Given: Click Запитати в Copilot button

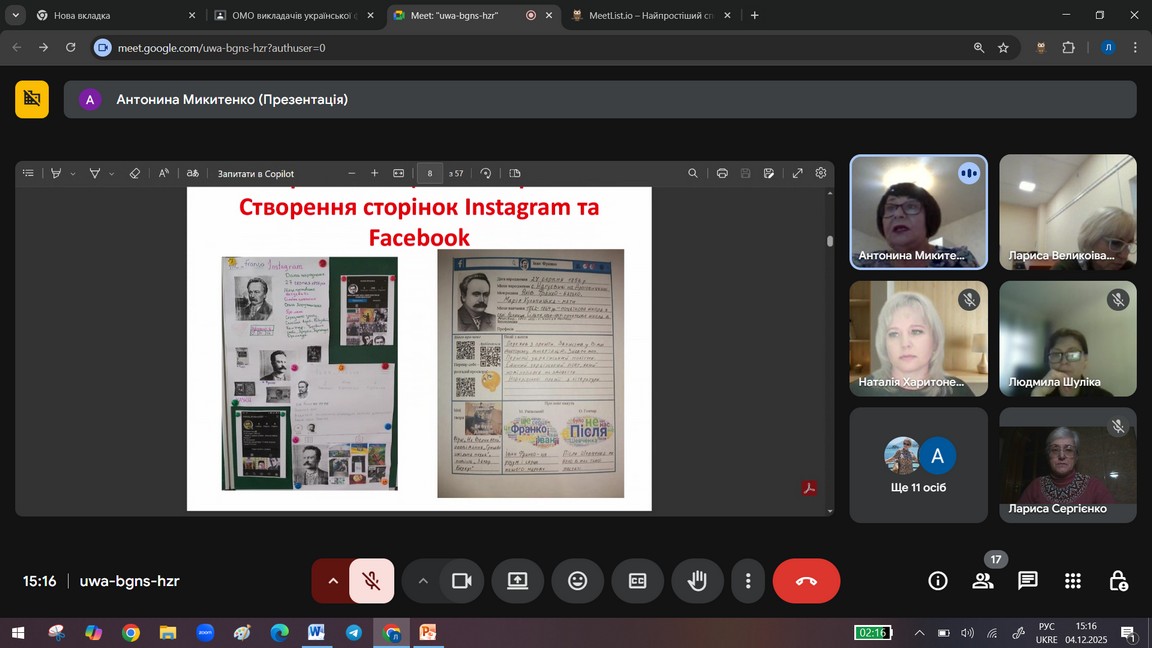Looking at the screenshot, I should (256, 173).
